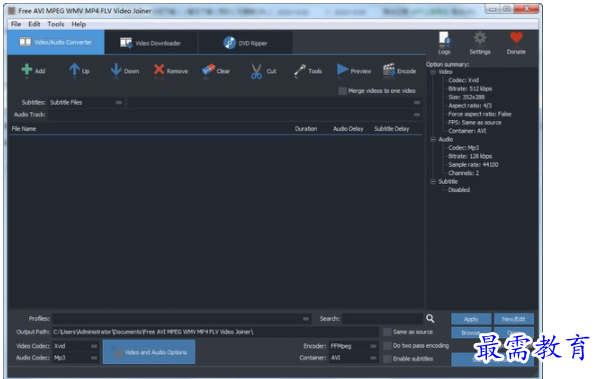
Task: Move the selected file Down
Action: click(x=116, y=70)
